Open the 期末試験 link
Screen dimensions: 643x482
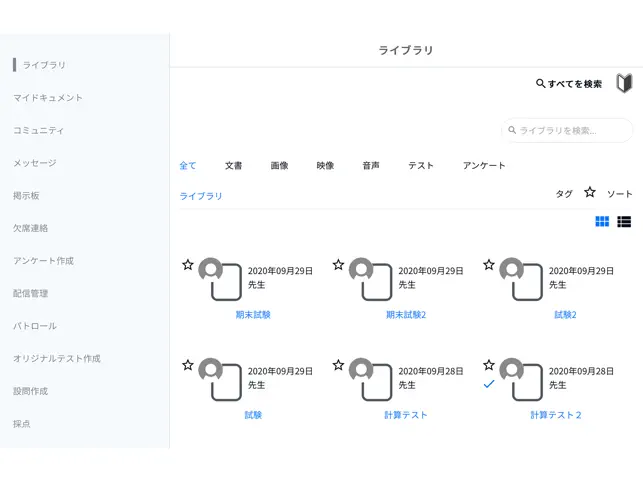click(x=253, y=315)
